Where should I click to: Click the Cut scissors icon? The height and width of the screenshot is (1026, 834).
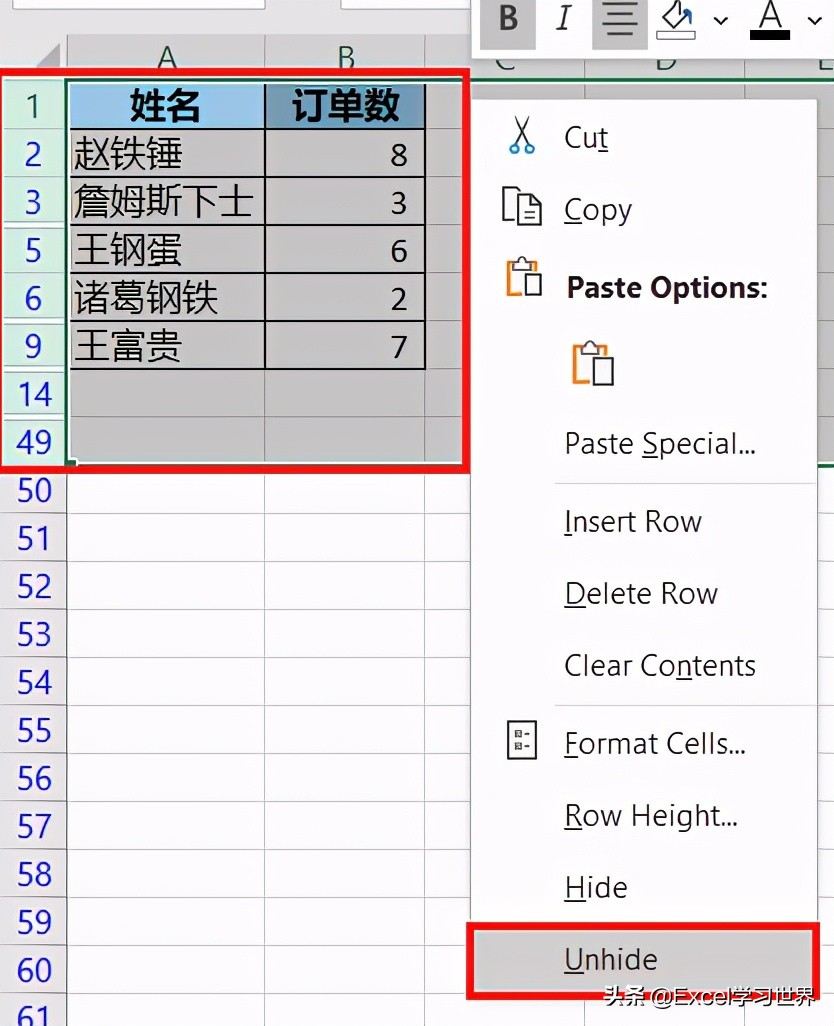coord(521,135)
